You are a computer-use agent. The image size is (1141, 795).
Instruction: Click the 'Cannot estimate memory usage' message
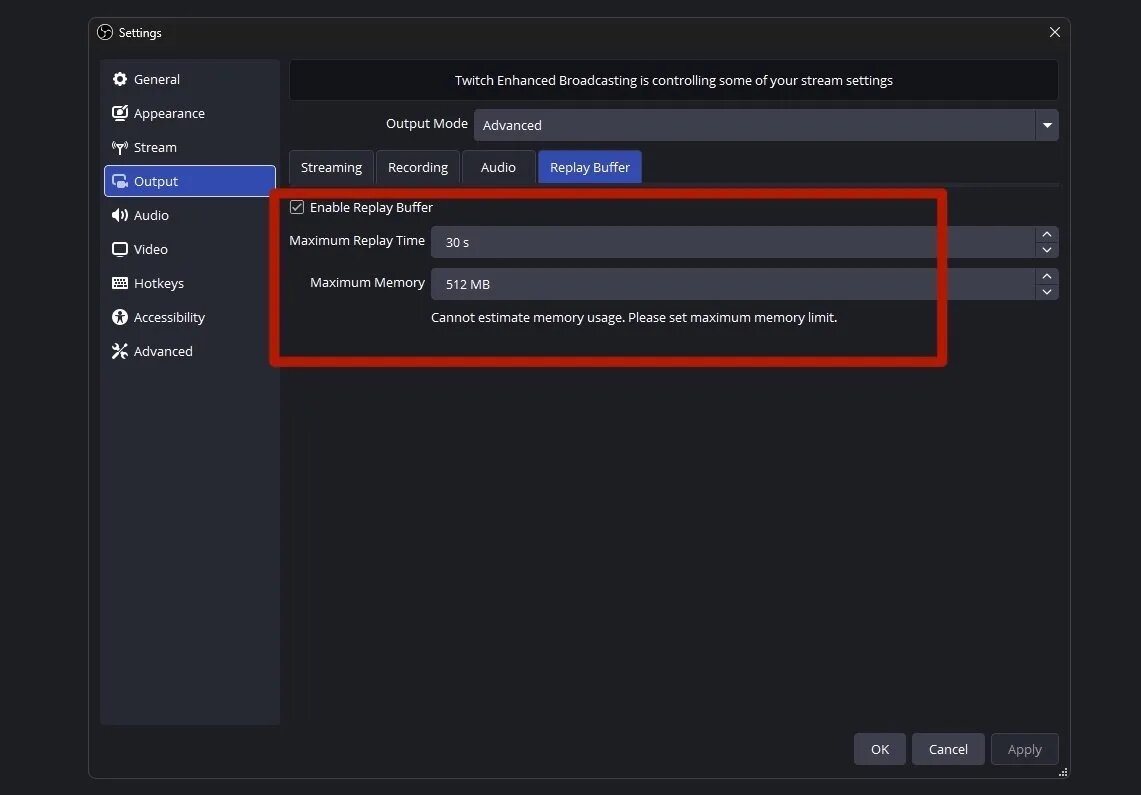click(x=634, y=318)
